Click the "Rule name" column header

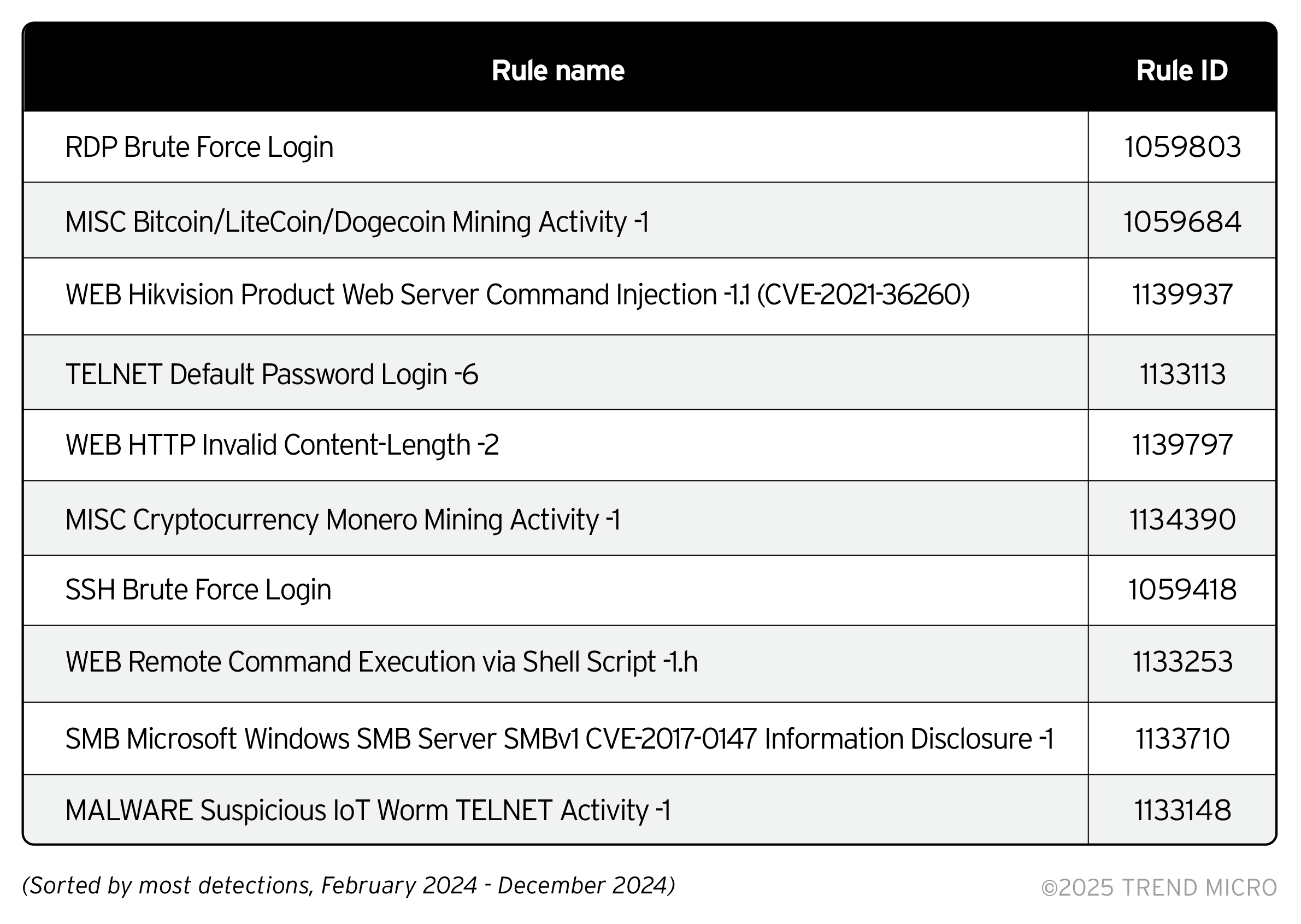(x=557, y=70)
